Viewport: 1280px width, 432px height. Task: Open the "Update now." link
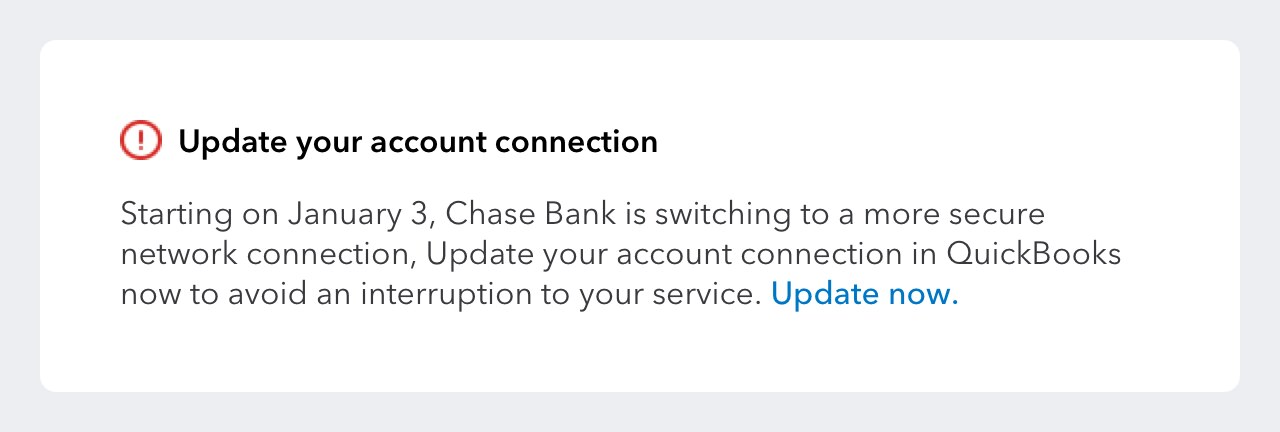(864, 294)
